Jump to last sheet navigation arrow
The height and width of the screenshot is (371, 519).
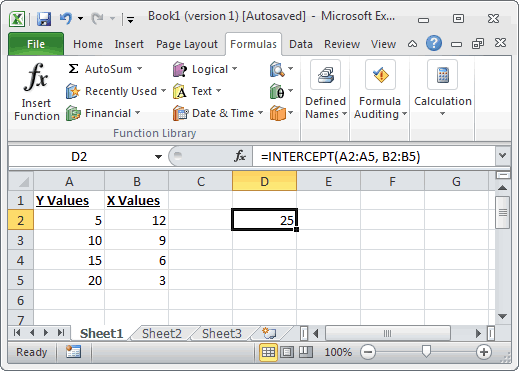(x=61, y=333)
